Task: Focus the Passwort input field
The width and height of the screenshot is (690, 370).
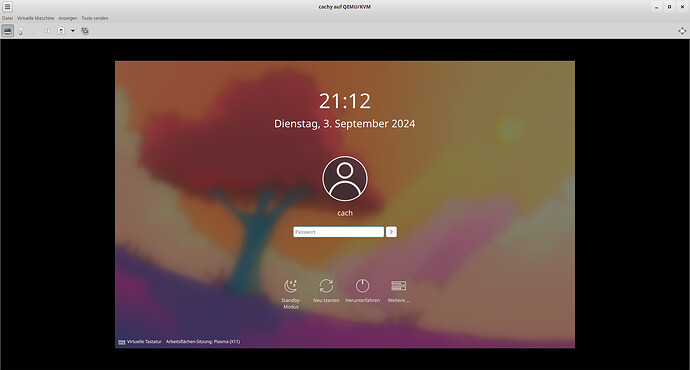Action: click(338, 232)
